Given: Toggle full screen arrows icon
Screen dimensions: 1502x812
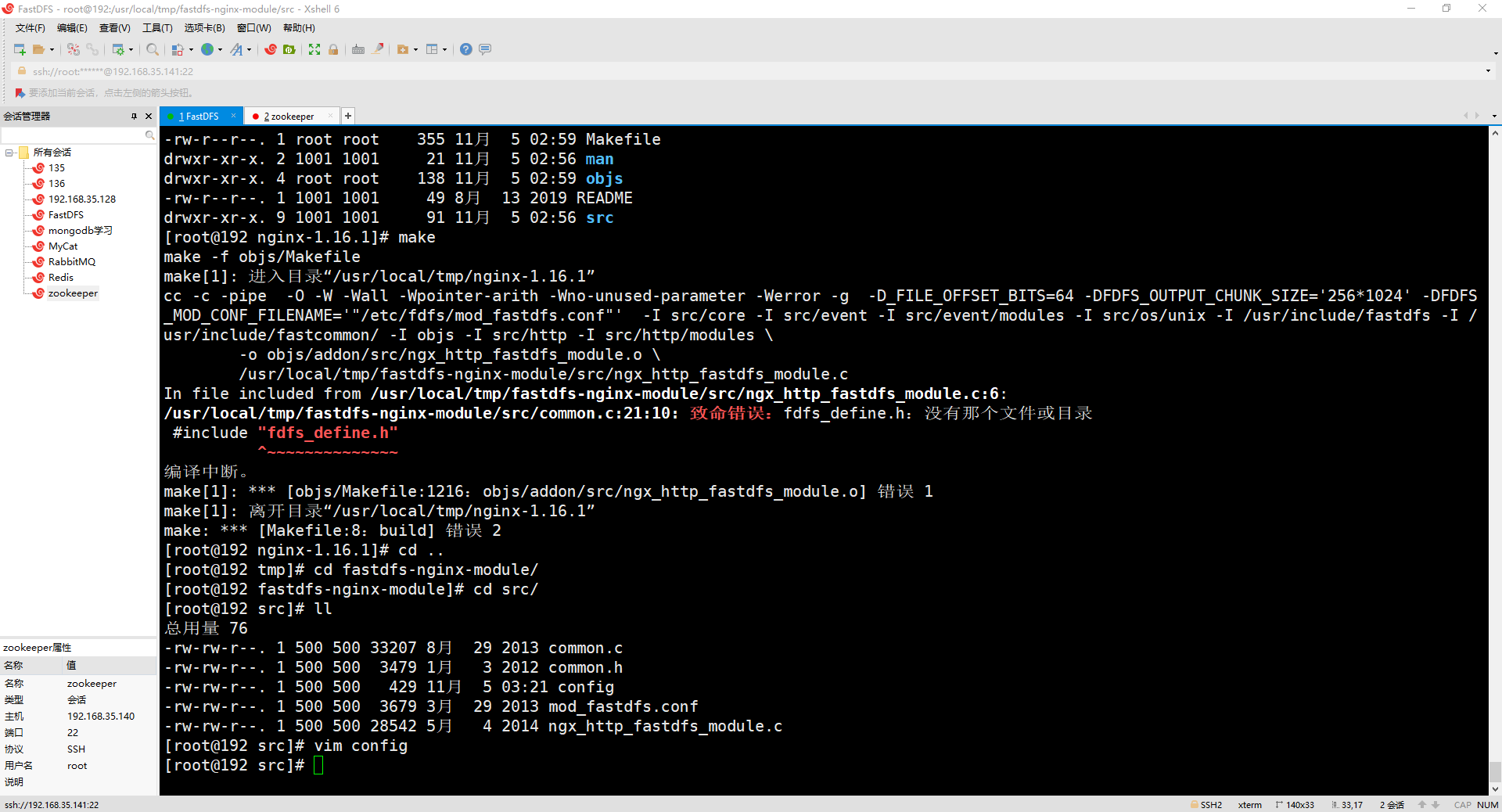Looking at the screenshot, I should click(314, 49).
